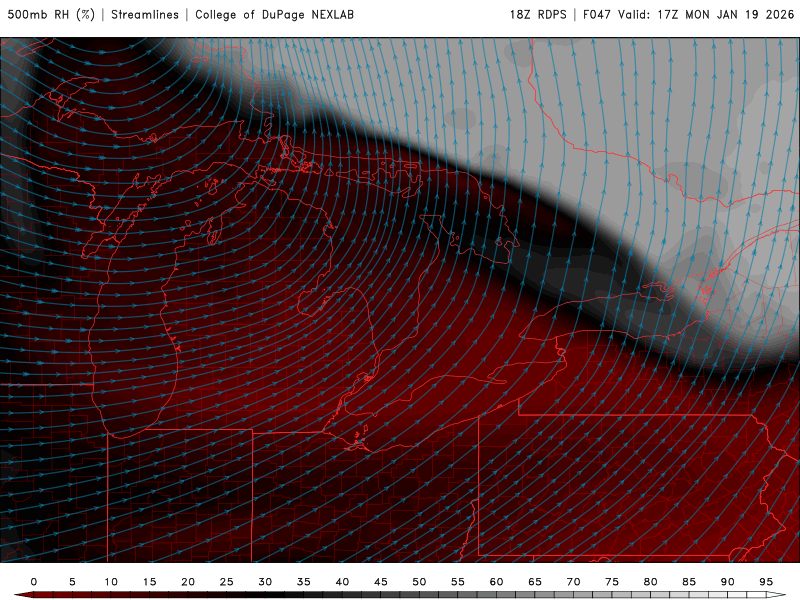The height and width of the screenshot is (600, 800).
Task: Click the "90" value on the color scale
Action: tap(728, 582)
